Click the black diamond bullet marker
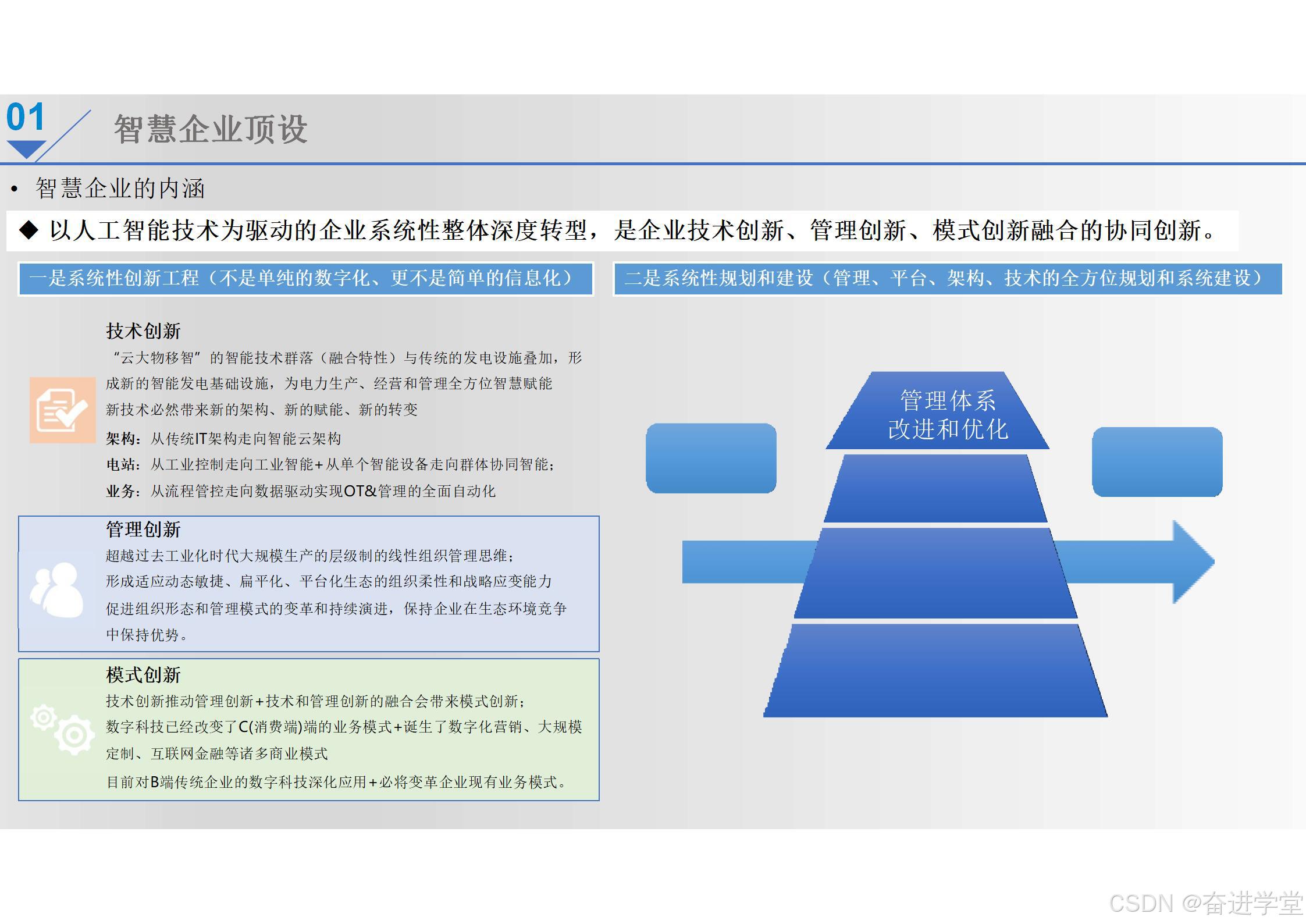The height and width of the screenshot is (924, 1306). coord(29,230)
